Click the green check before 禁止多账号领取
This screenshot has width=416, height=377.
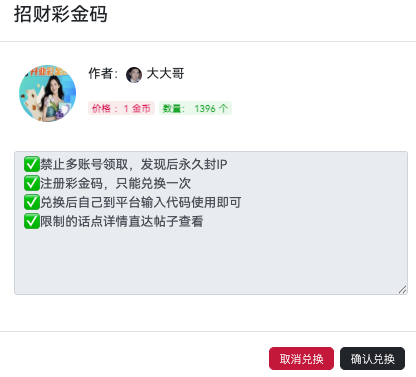click(x=32, y=164)
